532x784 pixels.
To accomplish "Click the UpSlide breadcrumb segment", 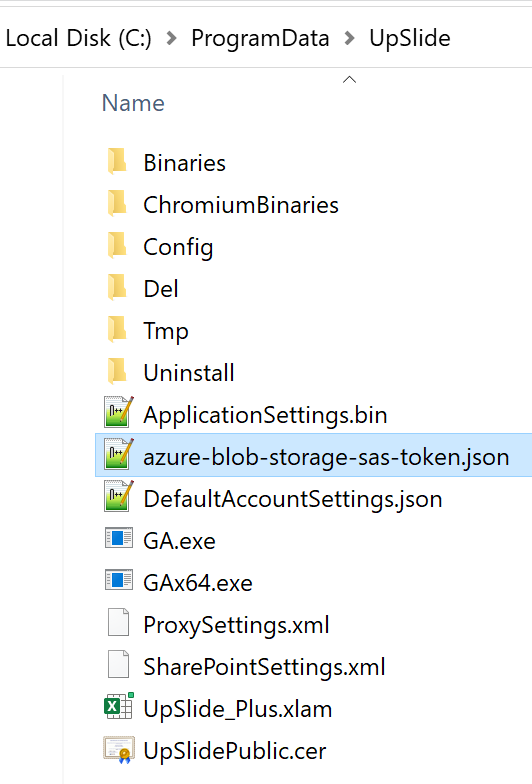I will tap(410, 38).
